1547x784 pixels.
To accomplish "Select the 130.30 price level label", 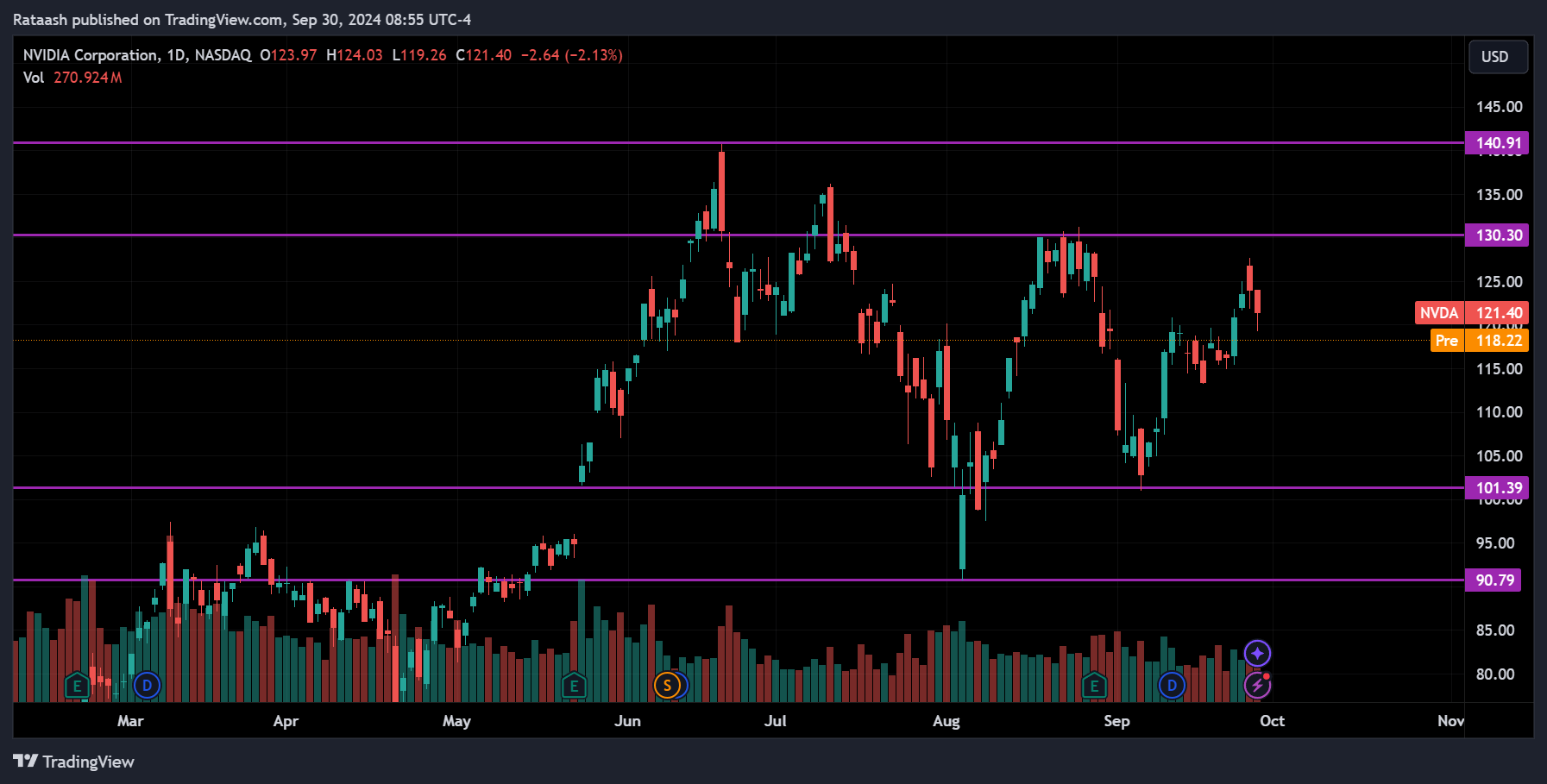I will [x=1497, y=235].
